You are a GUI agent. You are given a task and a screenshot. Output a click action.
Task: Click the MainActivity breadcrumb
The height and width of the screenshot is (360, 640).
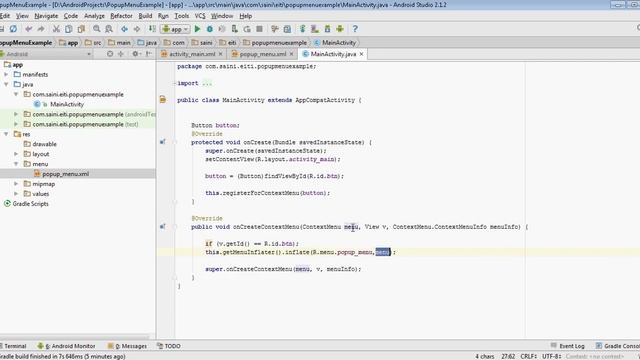(335, 43)
